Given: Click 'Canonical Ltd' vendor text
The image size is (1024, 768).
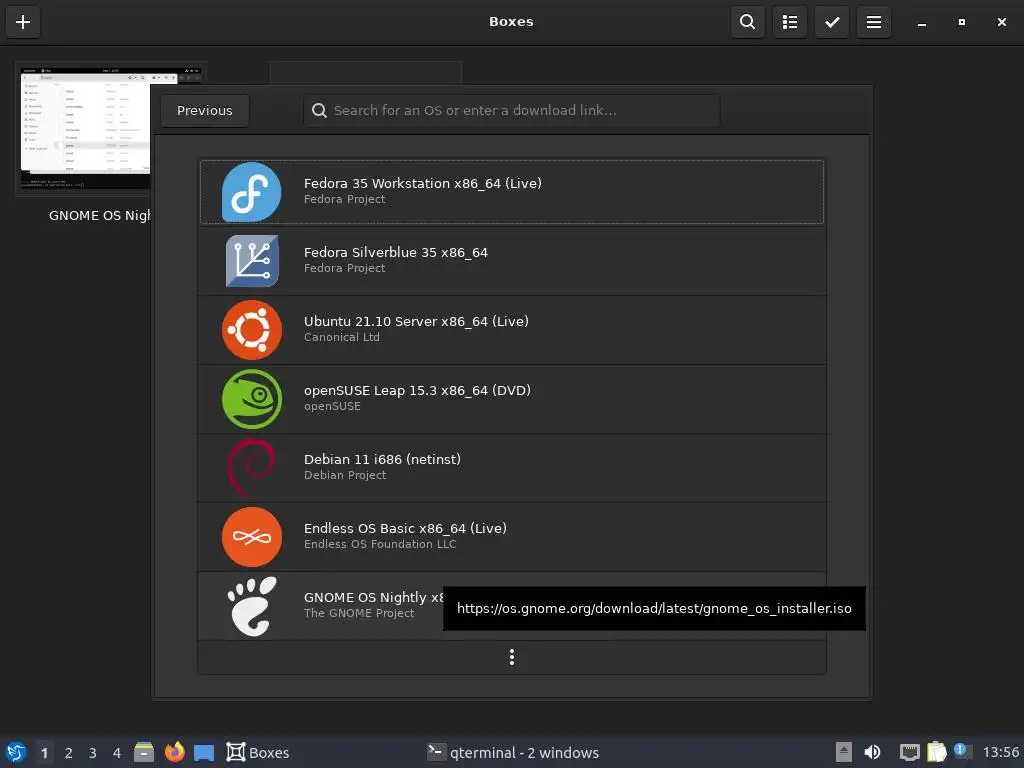Looking at the screenshot, I should pos(342,337).
